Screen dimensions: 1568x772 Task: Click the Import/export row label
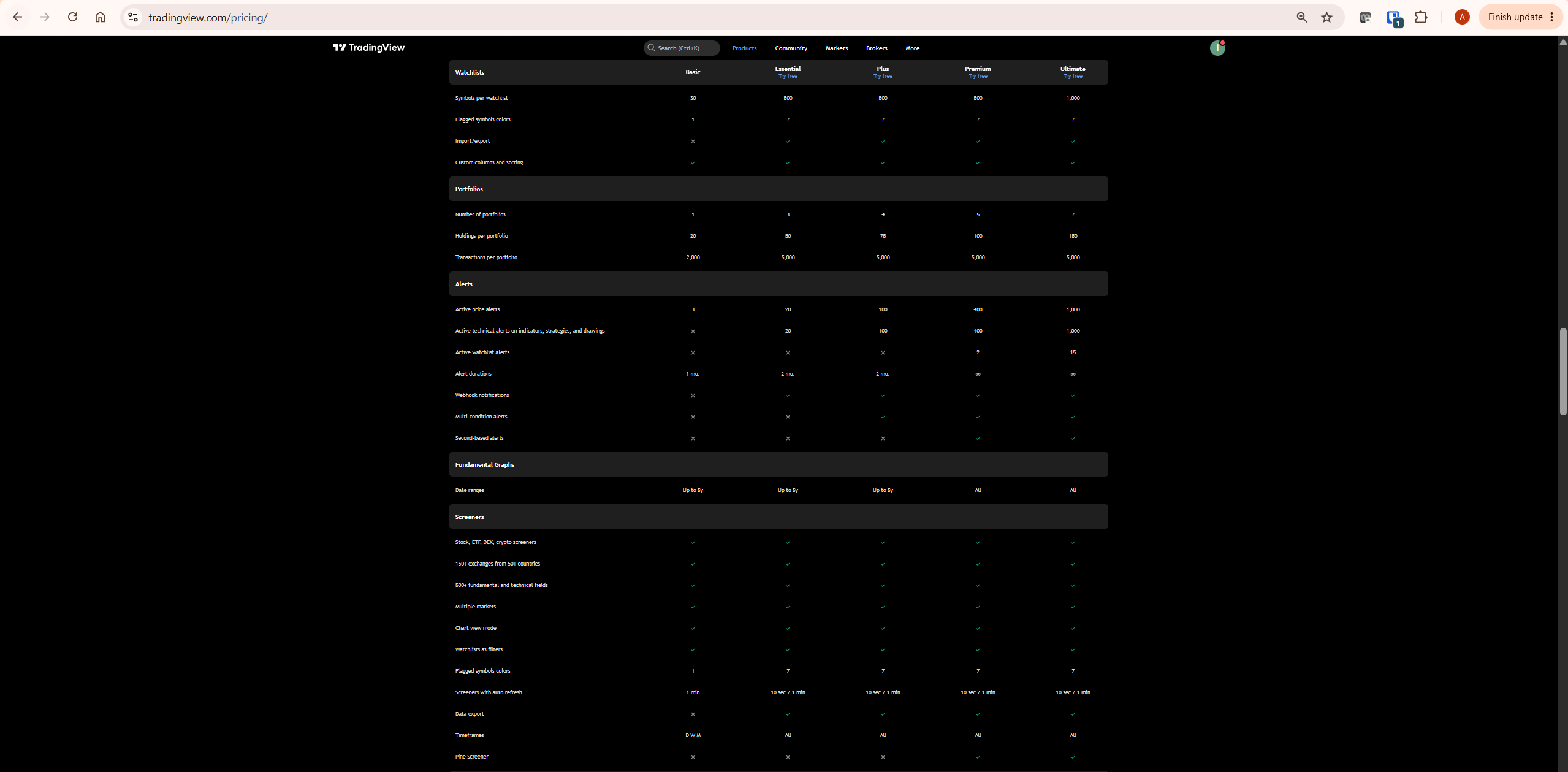pyautogui.click(x=473, y=141)
